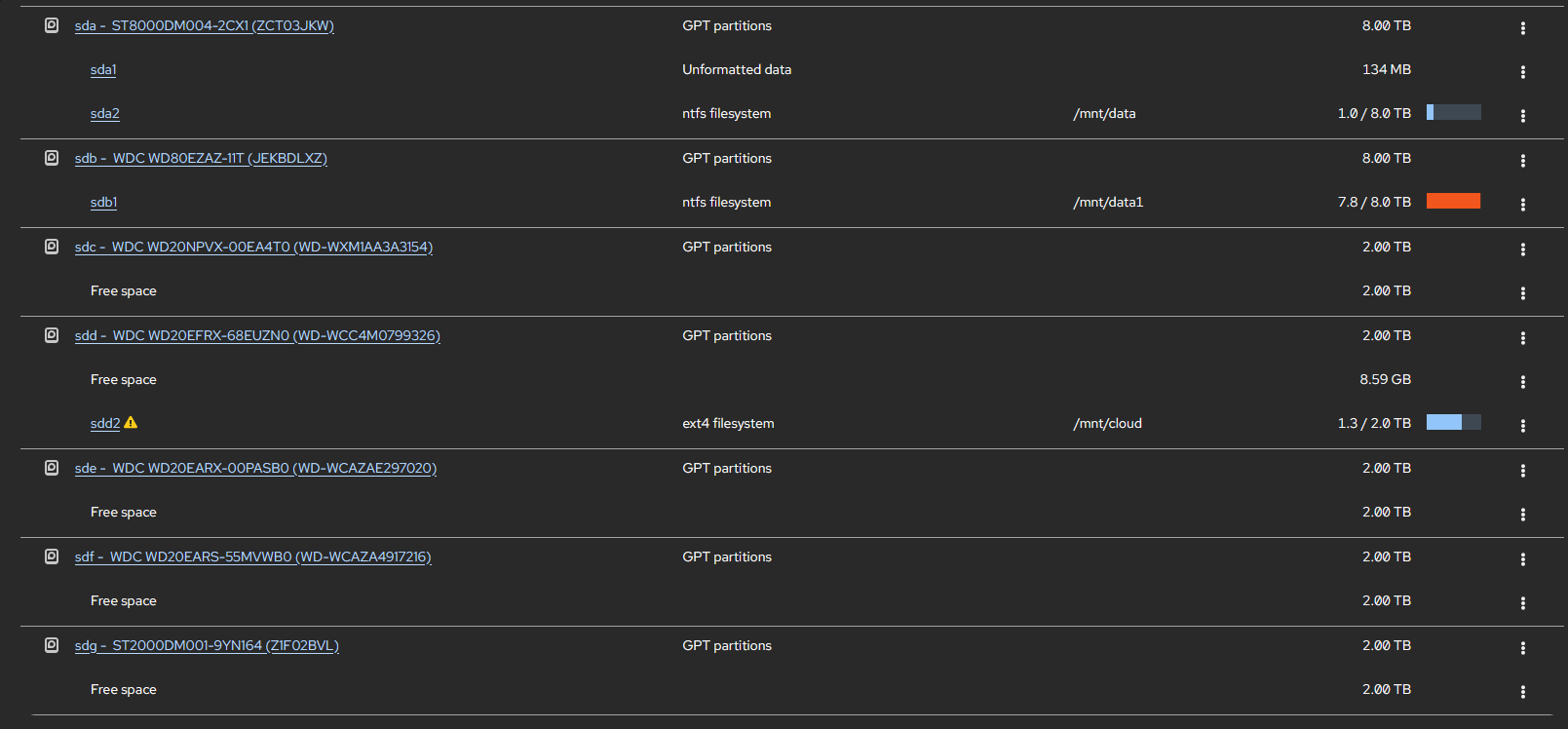
Task: Click the usage bar for /mnt/cloud
Action: (x=1453, y=422)
